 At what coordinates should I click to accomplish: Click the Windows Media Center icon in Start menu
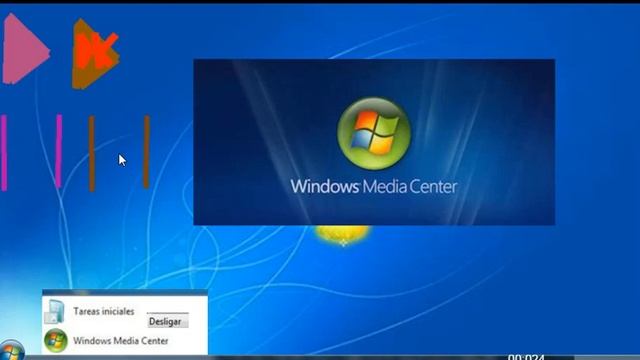pos(56,341)
